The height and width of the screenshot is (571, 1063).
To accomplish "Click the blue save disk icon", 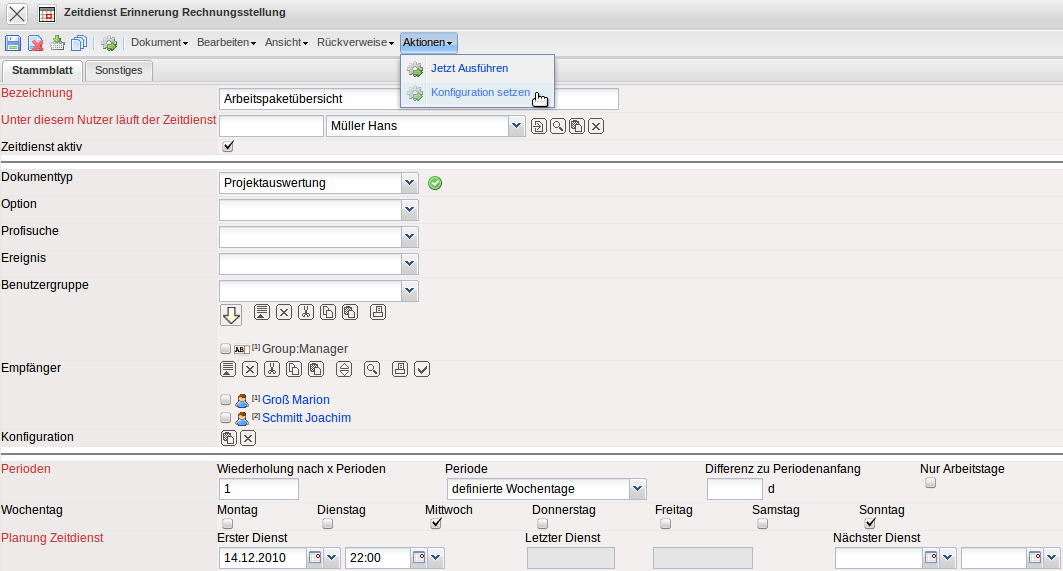I will 13,43.
